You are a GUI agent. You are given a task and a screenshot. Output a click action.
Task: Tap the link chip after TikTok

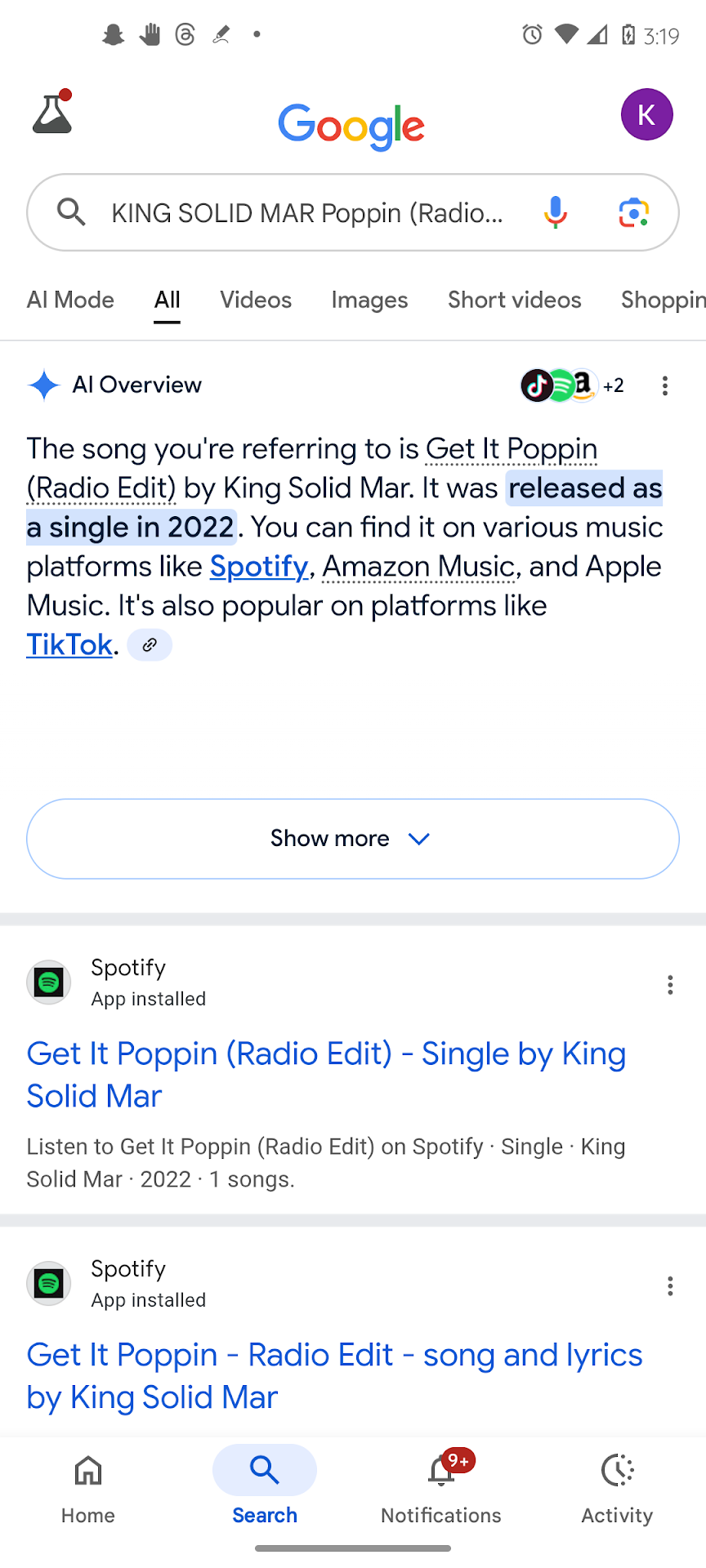point(150,645)
